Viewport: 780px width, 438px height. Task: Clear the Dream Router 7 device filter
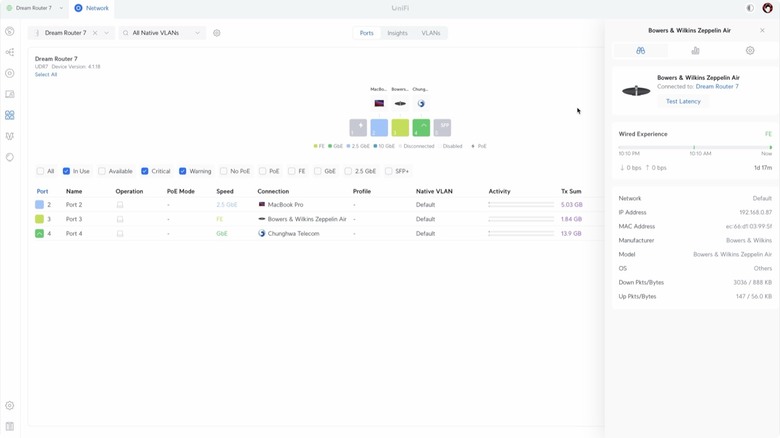(95, 33)
